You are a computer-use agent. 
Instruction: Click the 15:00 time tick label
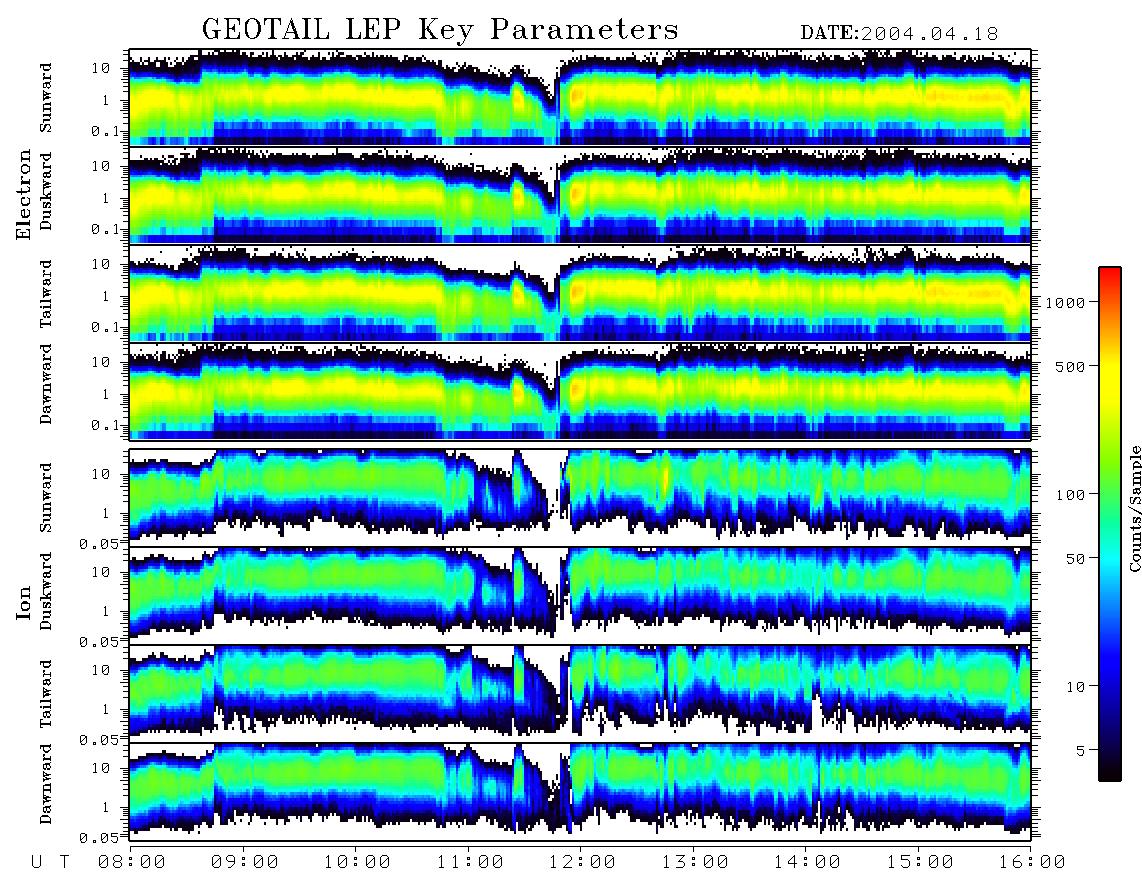click(920, 862)
